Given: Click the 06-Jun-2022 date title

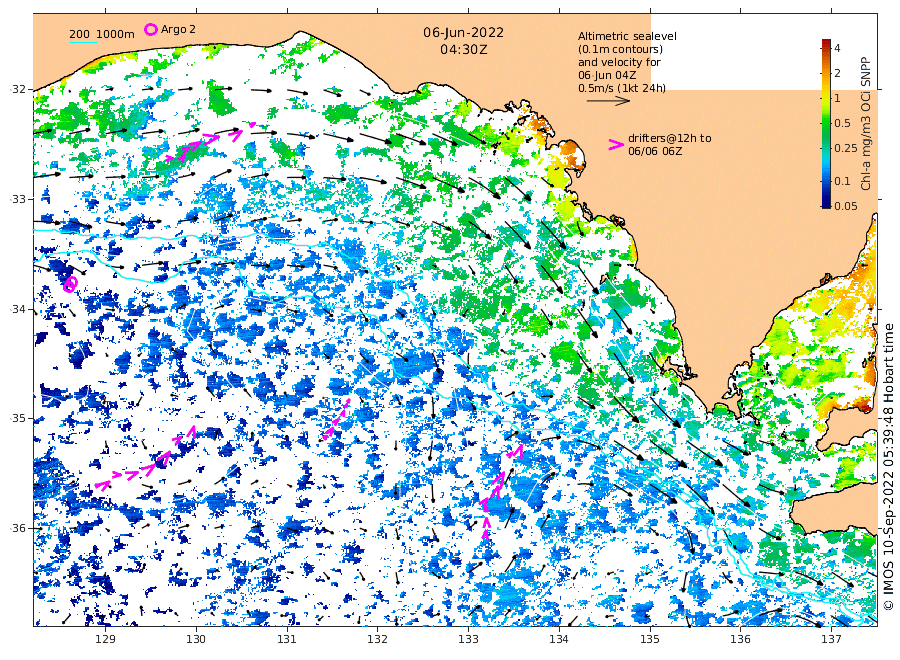Looking at the screenshot, I should tap(463, 33).
